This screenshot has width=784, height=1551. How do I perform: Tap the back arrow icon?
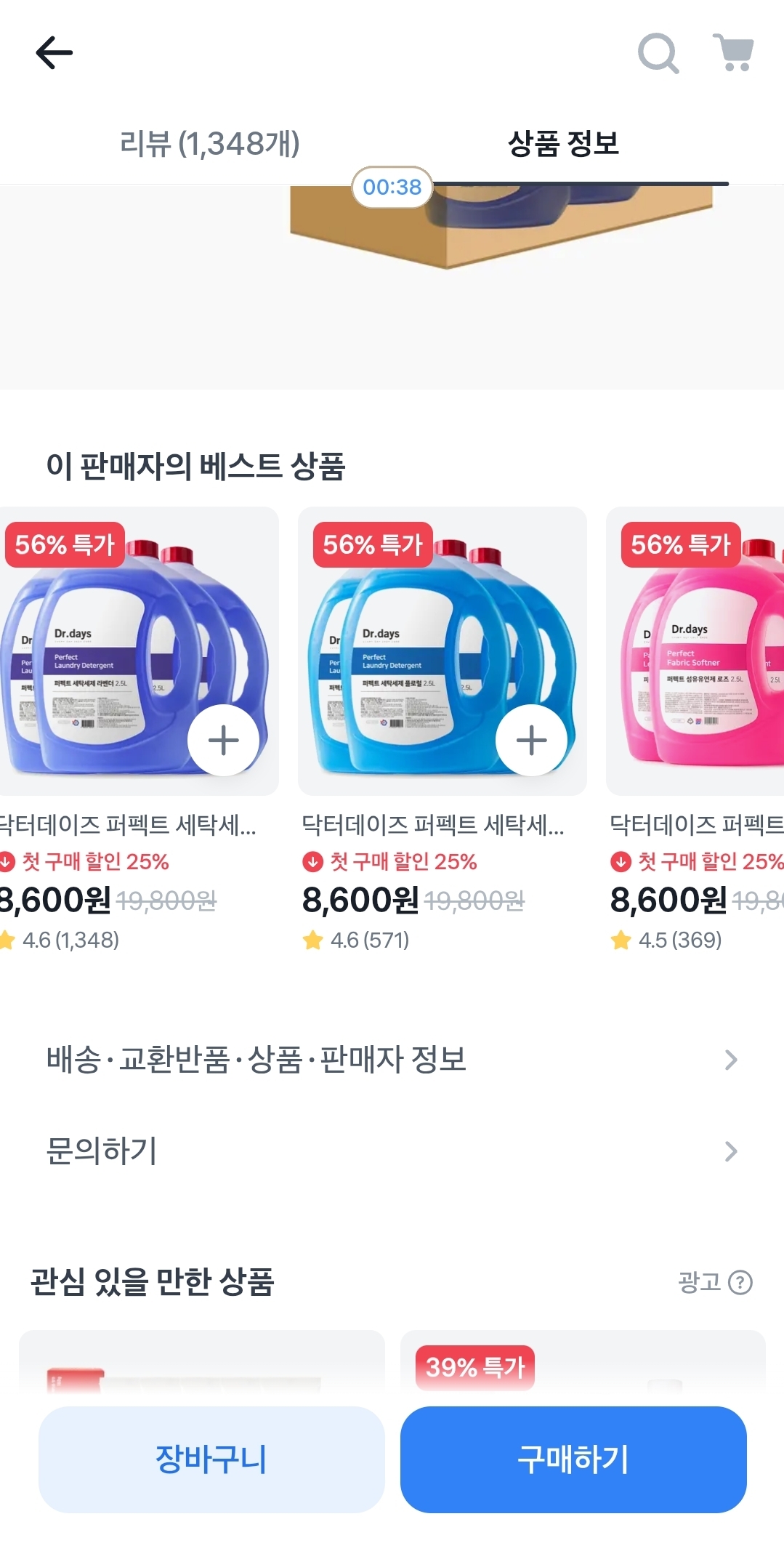coord(54,53)
